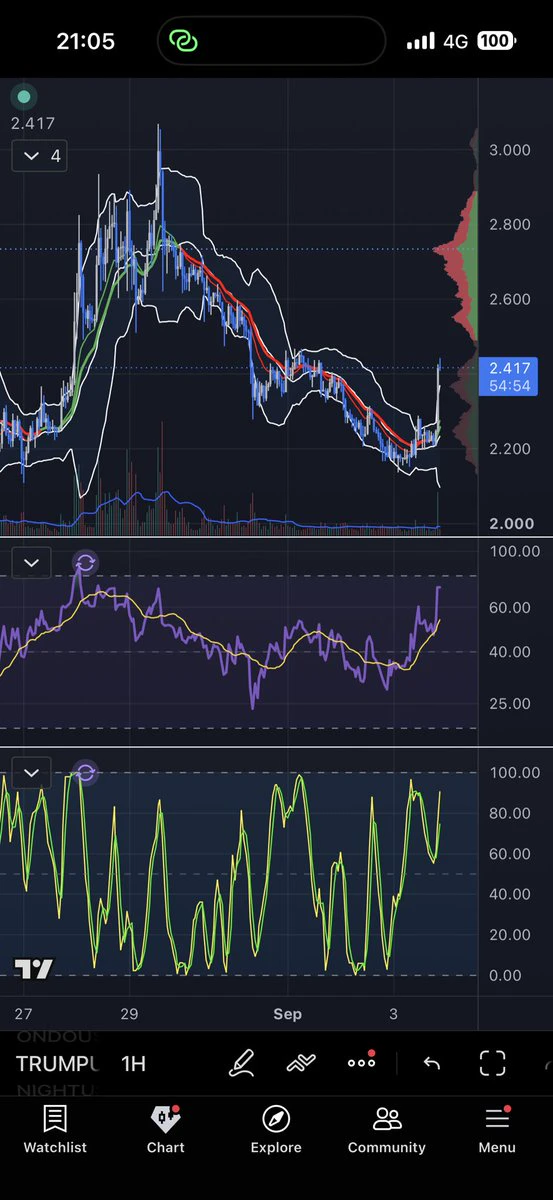Tap the RSI scale value 60.00
Screen dimensions: 553x1200
512,608
